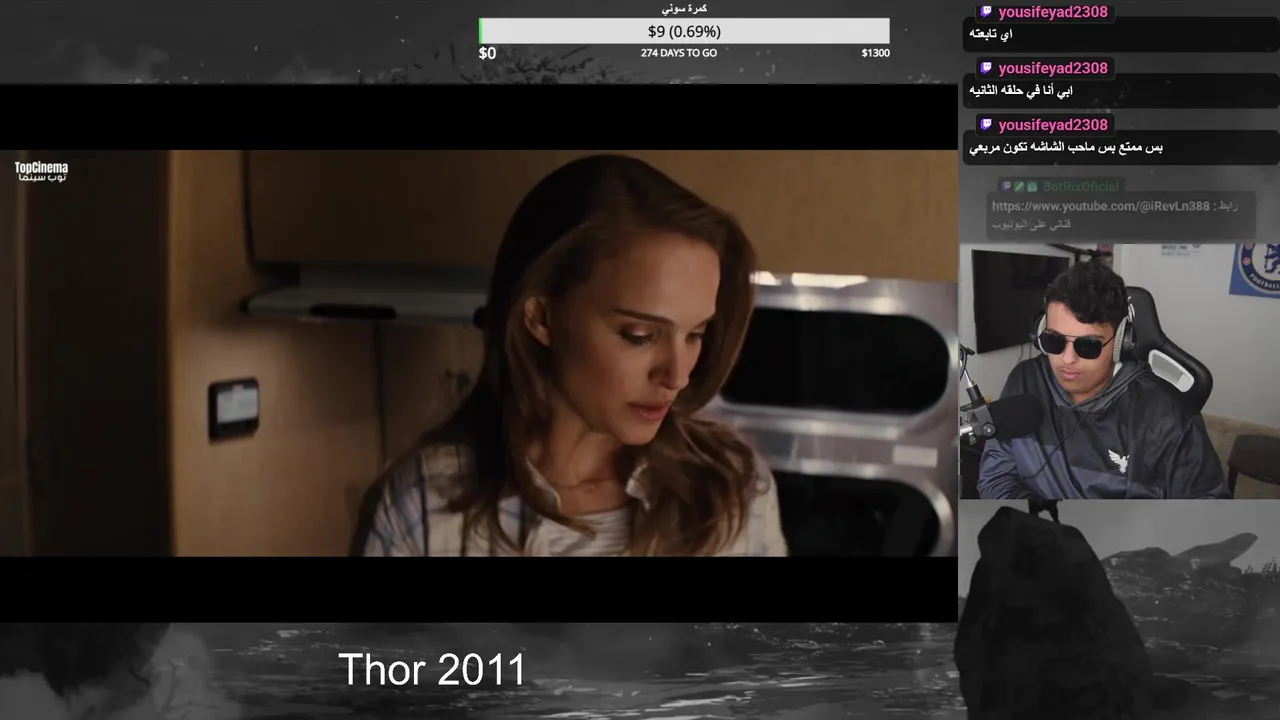1280x720 pixels.
Task: Click the third green badge before BotRixOfficial's name
Action: click(1032, 187)
